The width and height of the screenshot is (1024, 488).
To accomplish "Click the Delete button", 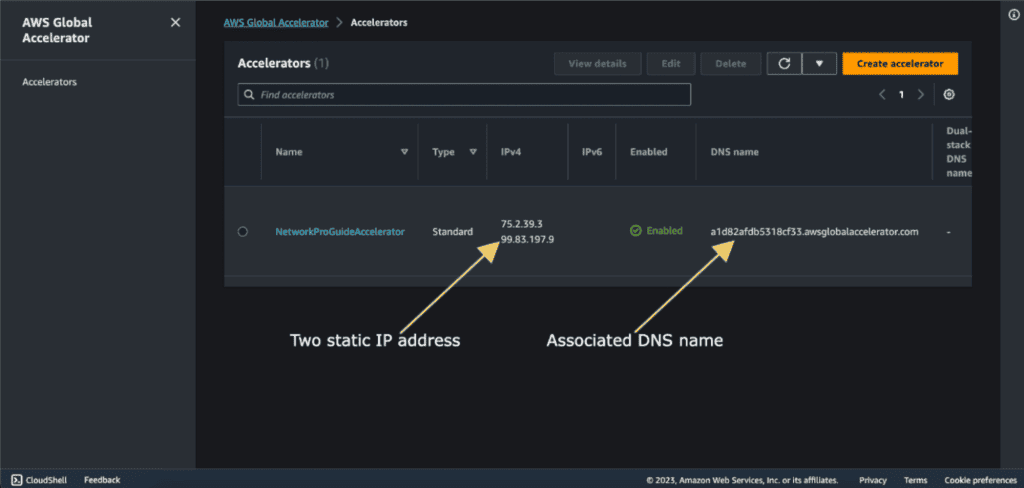I will coord(731,64).
